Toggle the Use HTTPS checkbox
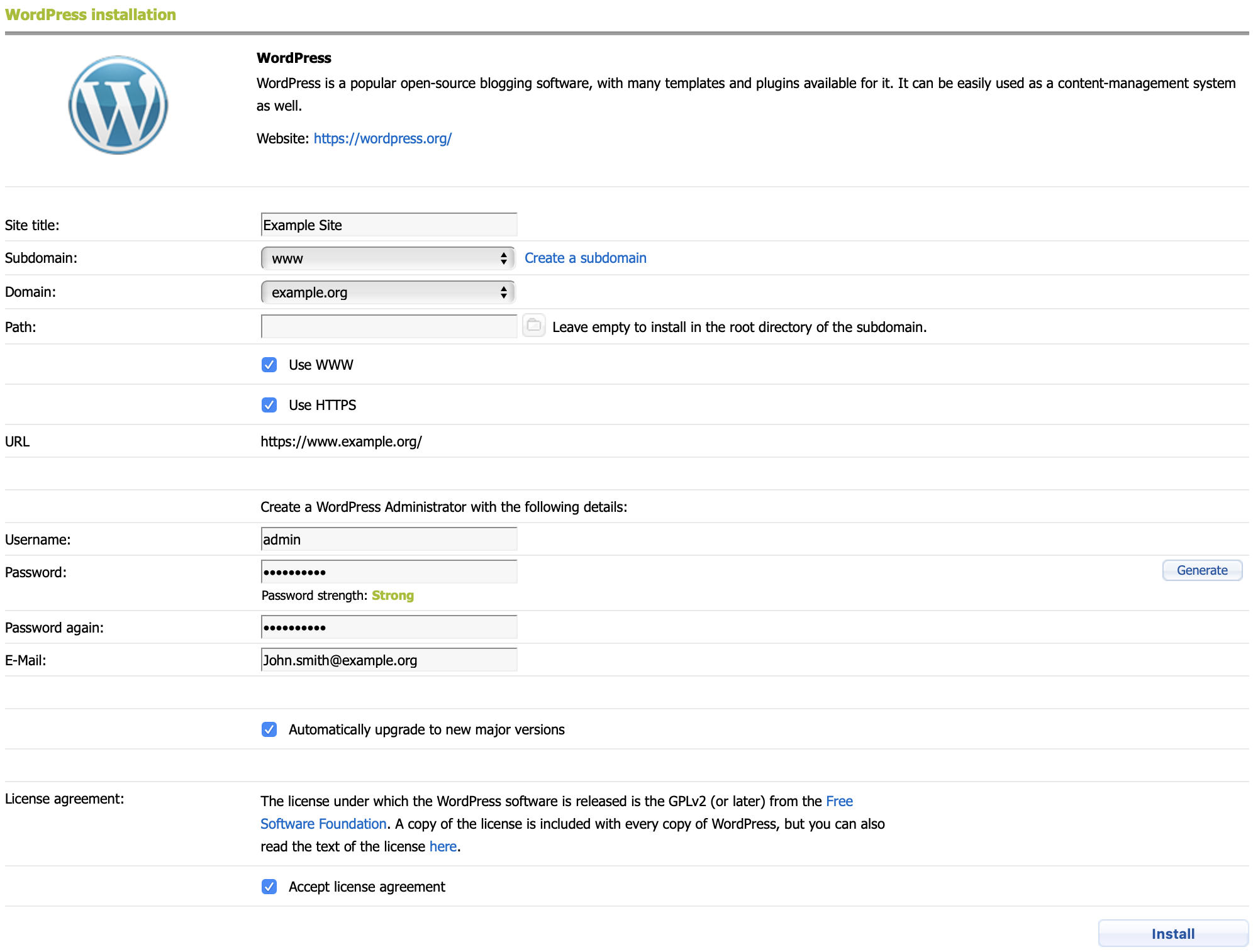Image resolution: width=1253 pixels, height=952 pixels. 269,405
